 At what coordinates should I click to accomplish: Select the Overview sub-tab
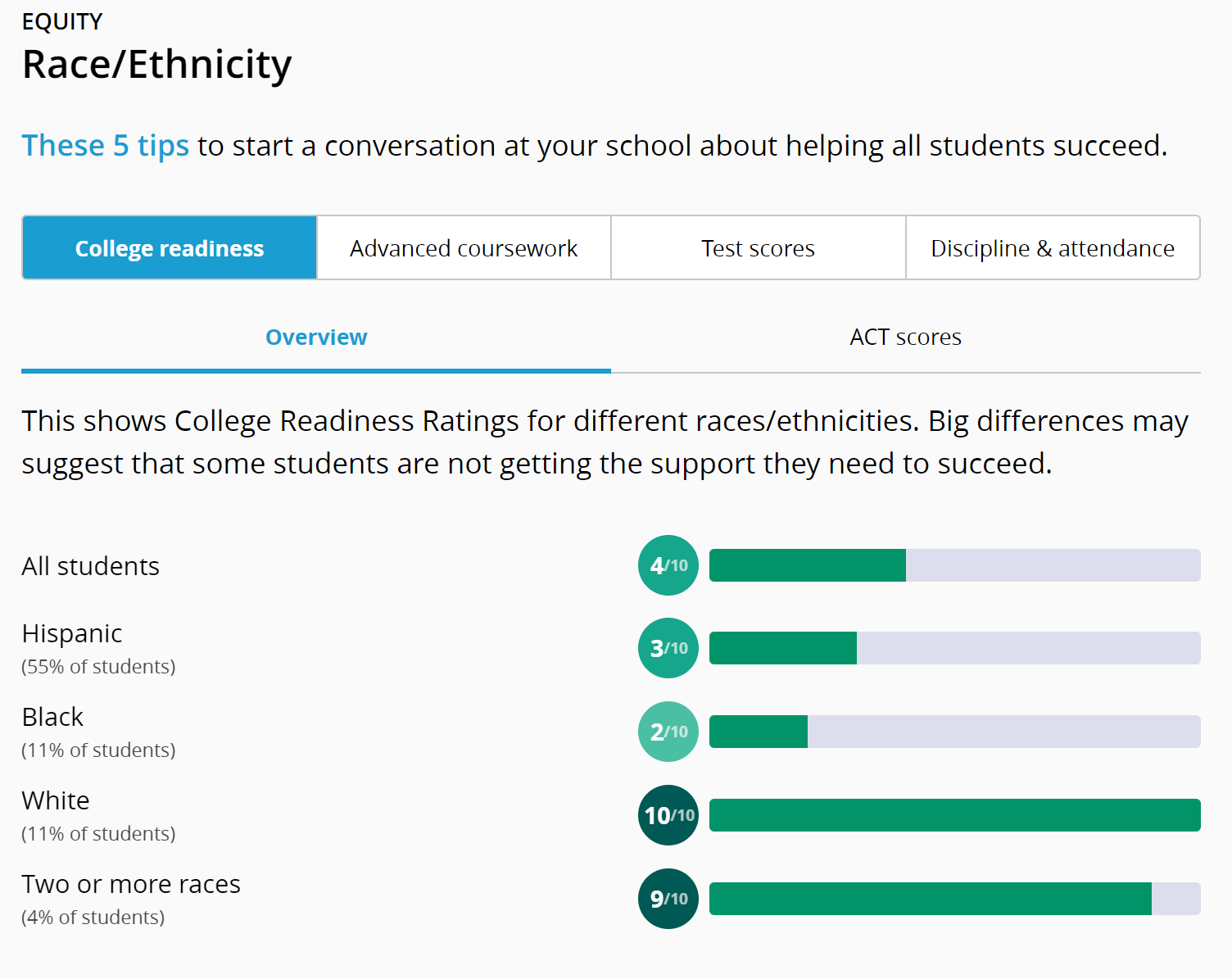(x=316, y=338)
